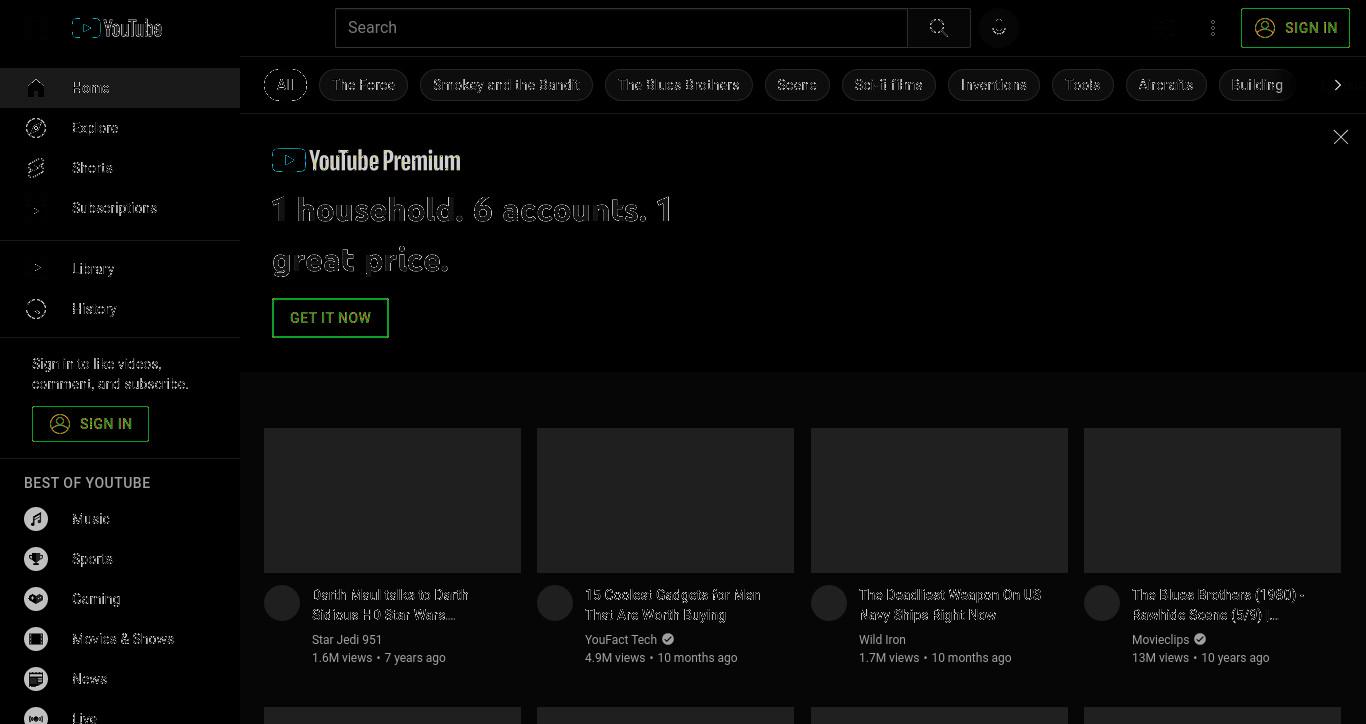Click the Explore compass icon
1366x724 pixels.
(x=36, y=128)
